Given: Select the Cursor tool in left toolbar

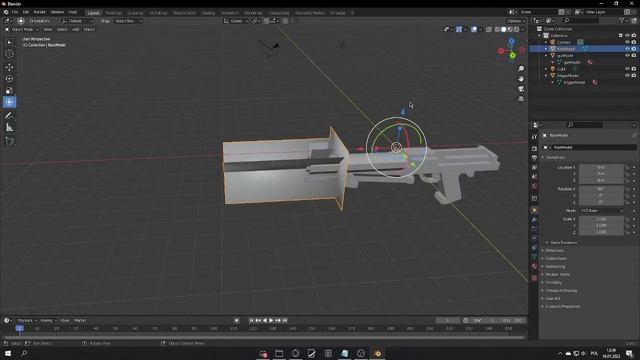Looking at the screenshot, I should pyautogui.click(x=9, y=54).
